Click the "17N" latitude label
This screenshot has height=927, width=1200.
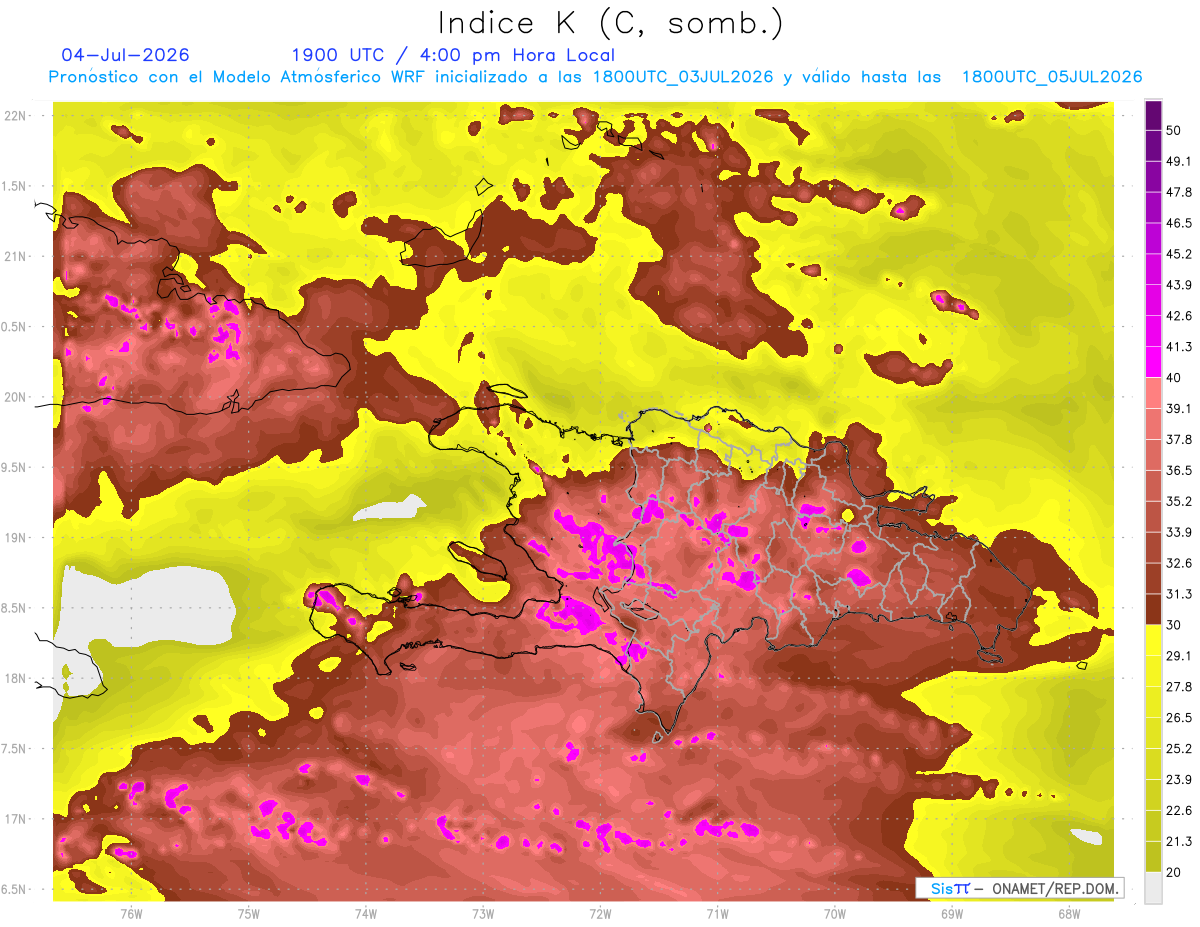pyautogui.click(x=17, y=820)
